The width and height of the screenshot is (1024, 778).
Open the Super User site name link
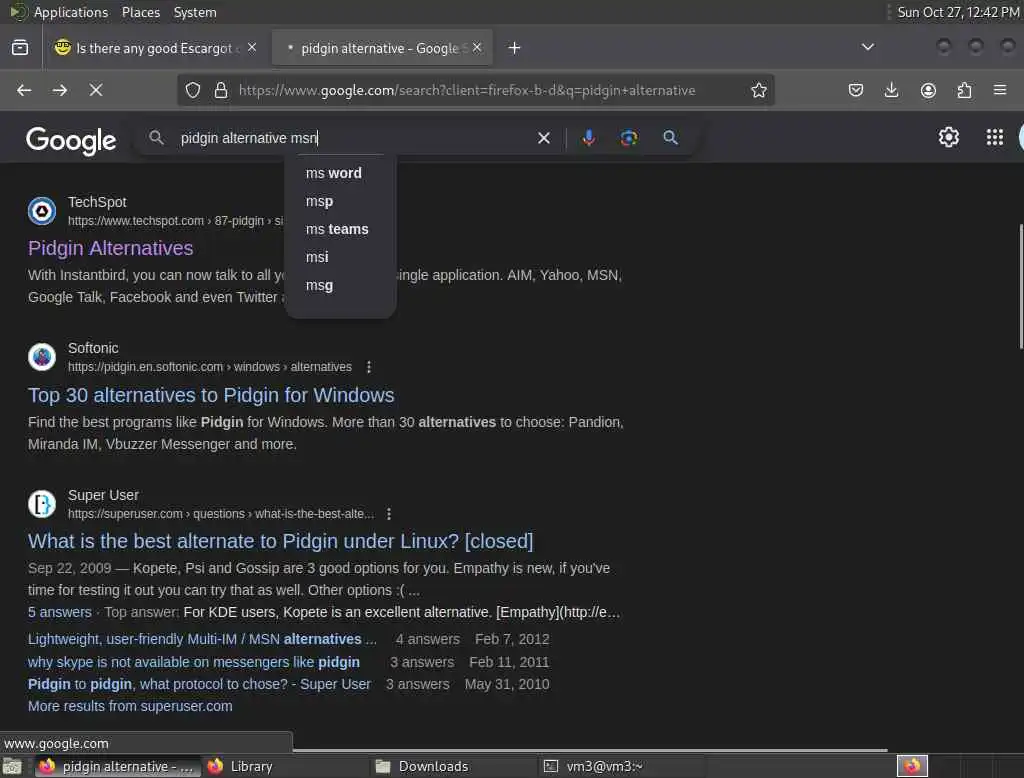click(103, 495)
